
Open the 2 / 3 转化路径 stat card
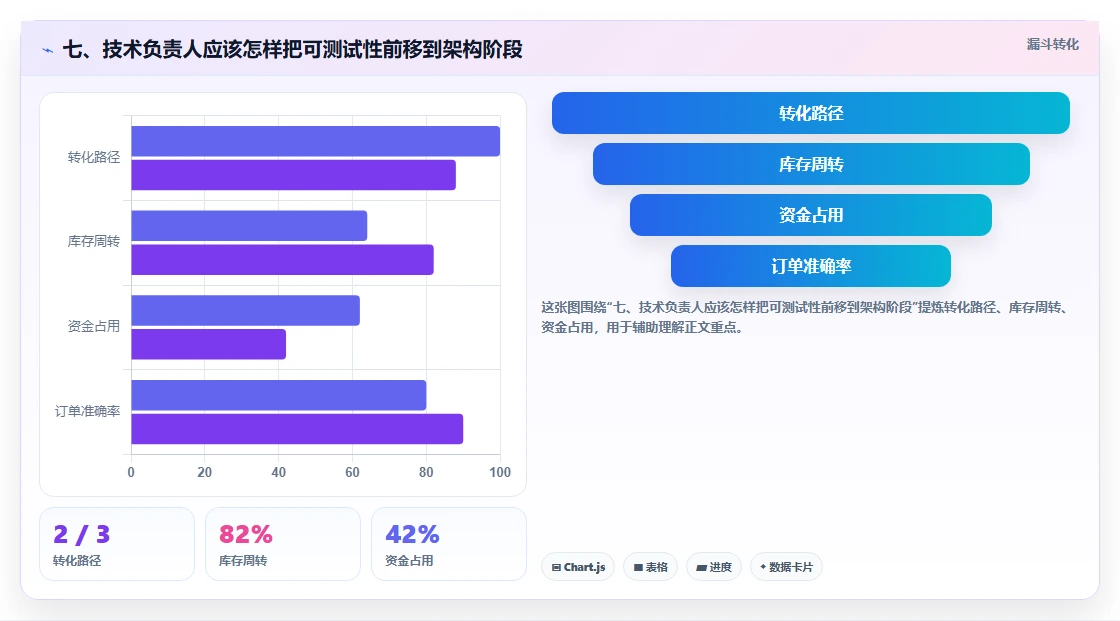pyautogui.click(x=117, y=544)
